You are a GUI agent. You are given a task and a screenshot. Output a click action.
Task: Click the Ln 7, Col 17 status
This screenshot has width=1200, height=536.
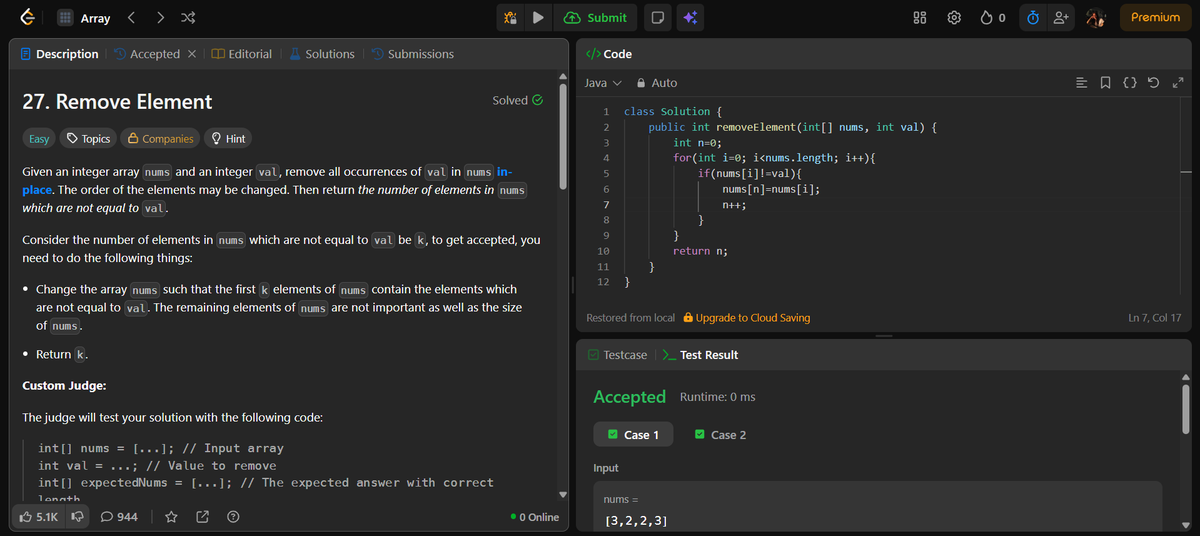point(1154,318)
